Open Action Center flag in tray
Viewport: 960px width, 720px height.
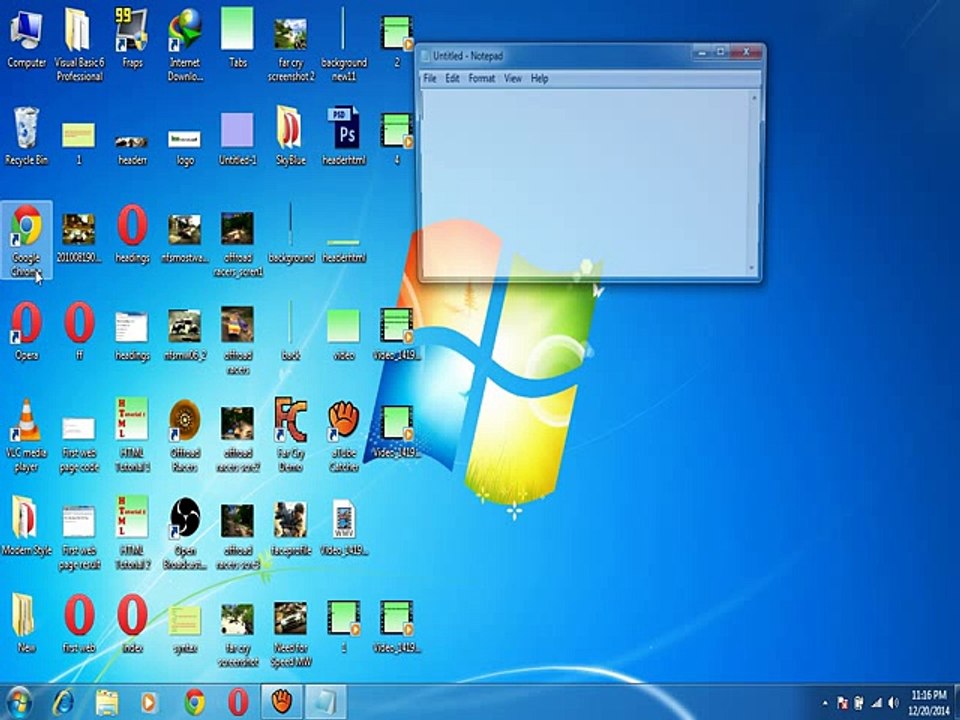pos(842,703)
